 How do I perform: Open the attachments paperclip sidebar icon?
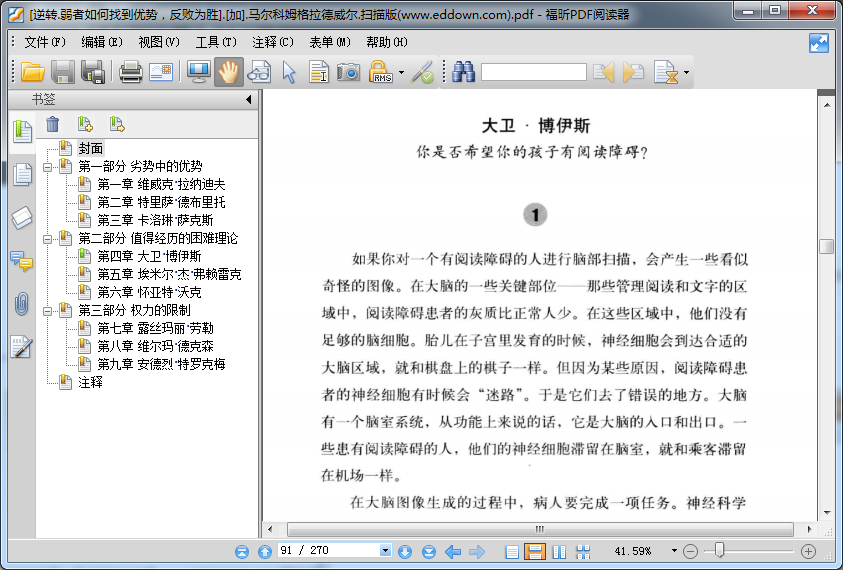coord(22,304)
